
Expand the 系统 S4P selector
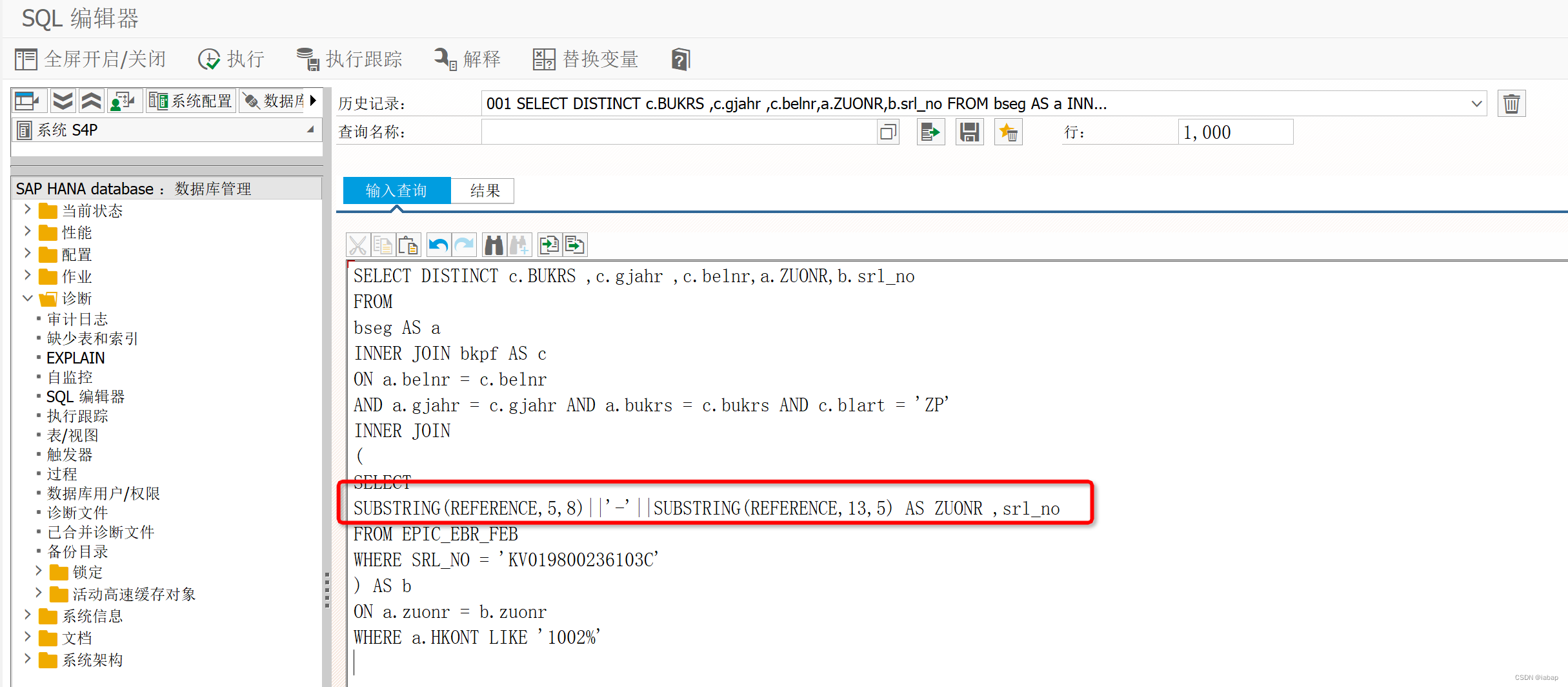click(312, 129)
